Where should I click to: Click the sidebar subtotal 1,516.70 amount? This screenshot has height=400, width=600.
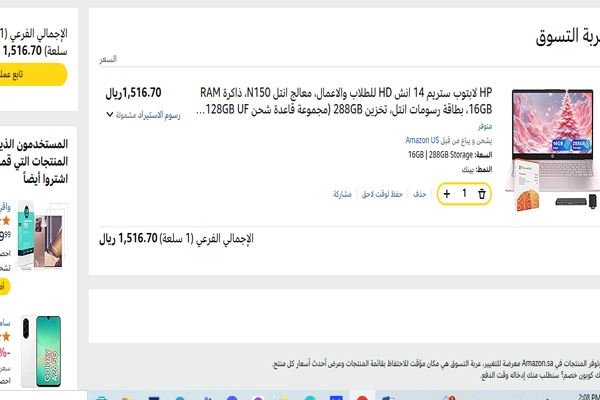[22, 51]
